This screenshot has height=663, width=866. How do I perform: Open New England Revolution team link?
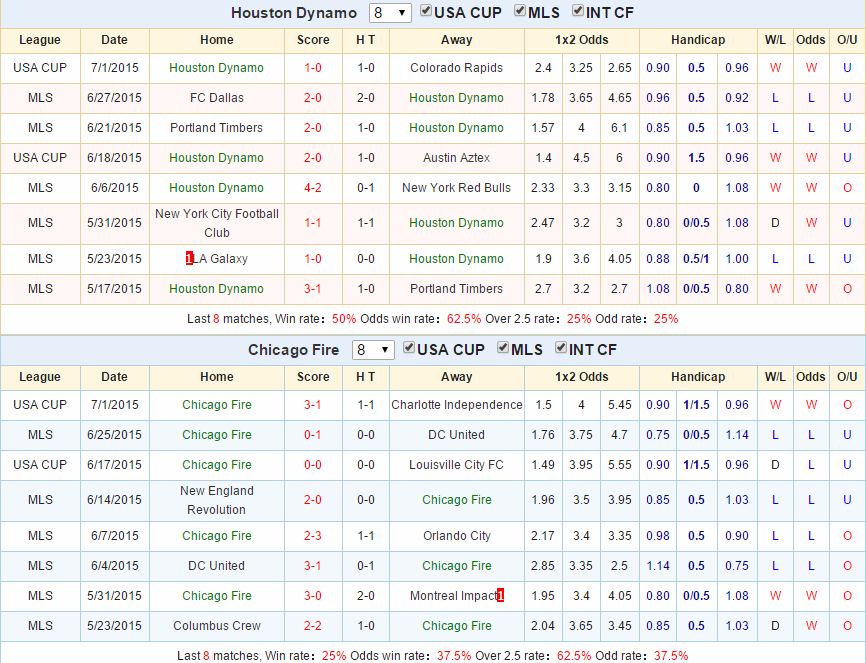[x=216, y=500]
